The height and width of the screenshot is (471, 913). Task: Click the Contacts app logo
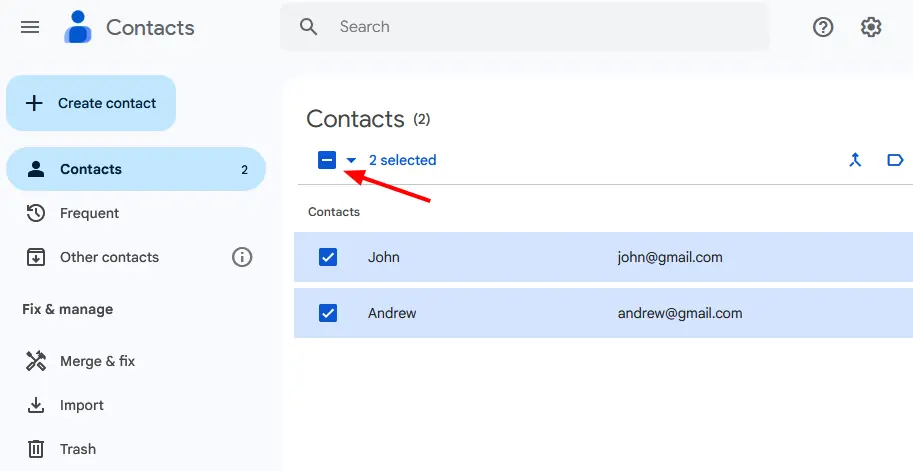tap(78, 27)
